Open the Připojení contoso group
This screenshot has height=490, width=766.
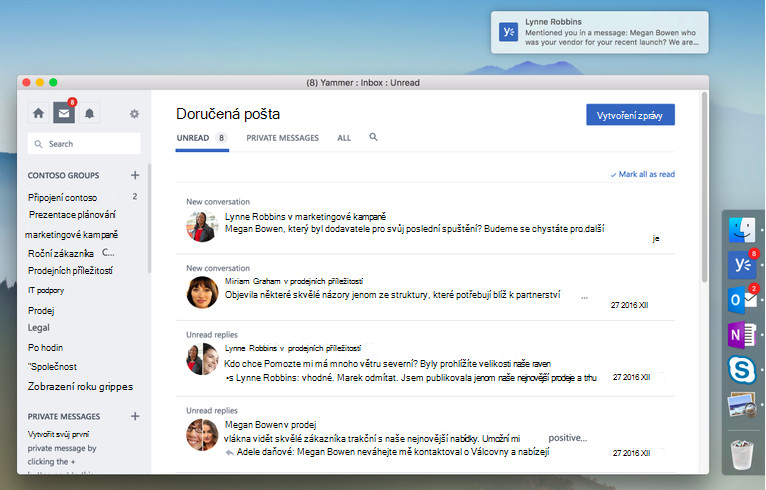coord(63,198)
